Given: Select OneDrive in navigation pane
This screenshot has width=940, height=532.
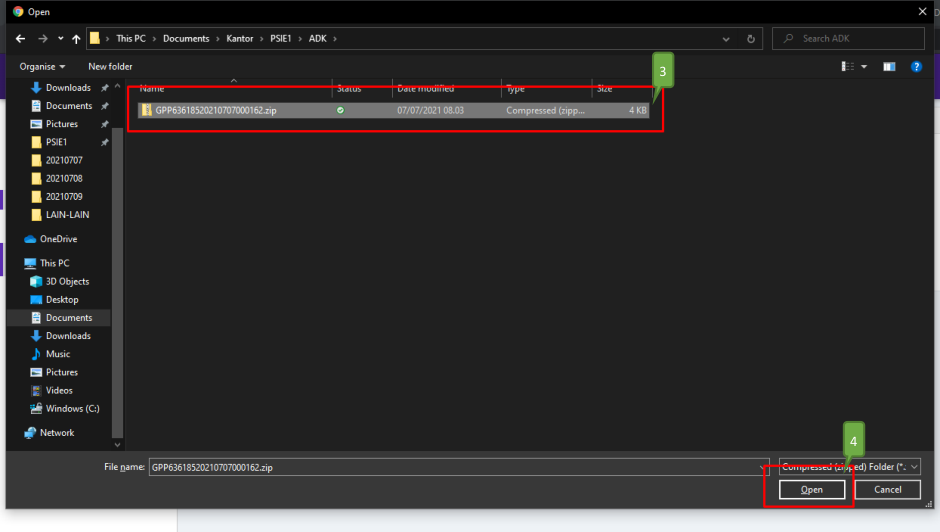Looking at the screenshot, I should pos(58,239).
